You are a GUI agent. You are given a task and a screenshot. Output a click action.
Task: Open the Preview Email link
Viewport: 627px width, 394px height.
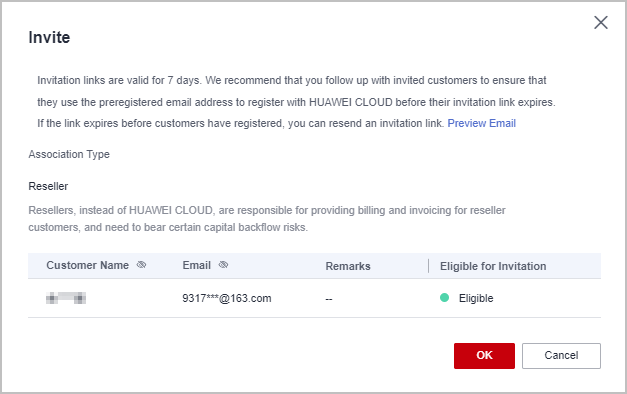coord(481,123)
